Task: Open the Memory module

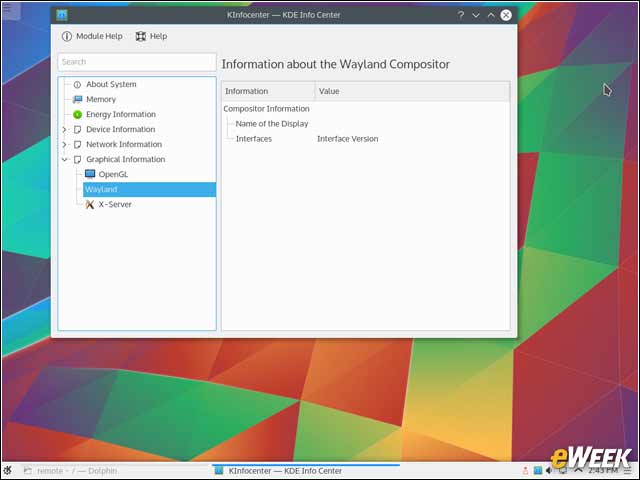Action: click(x=101, y=100)
